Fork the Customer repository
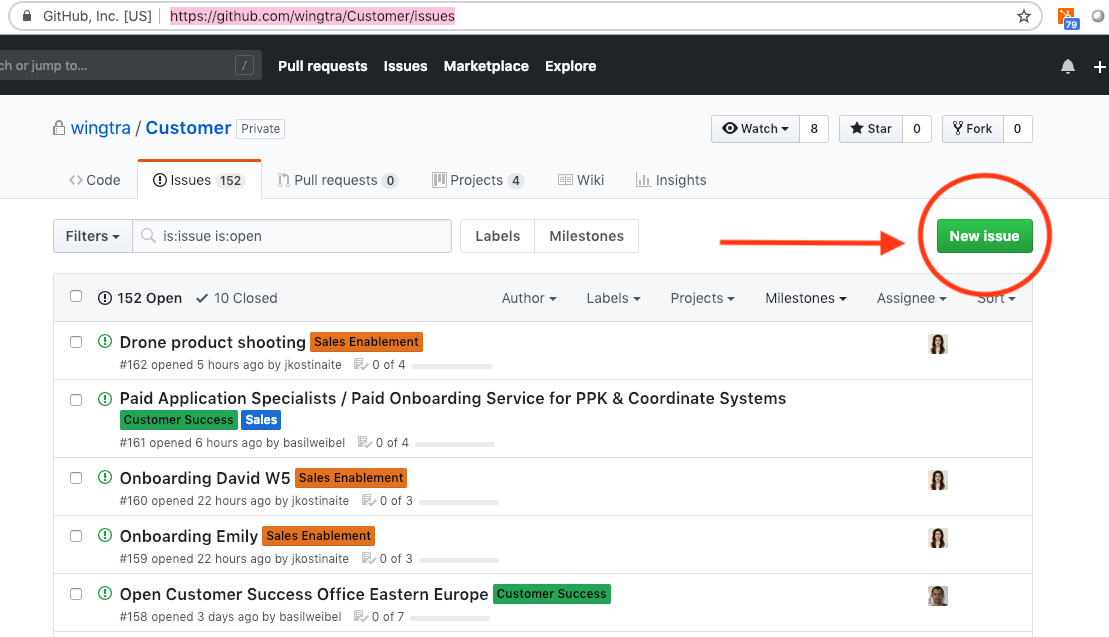 972,128
